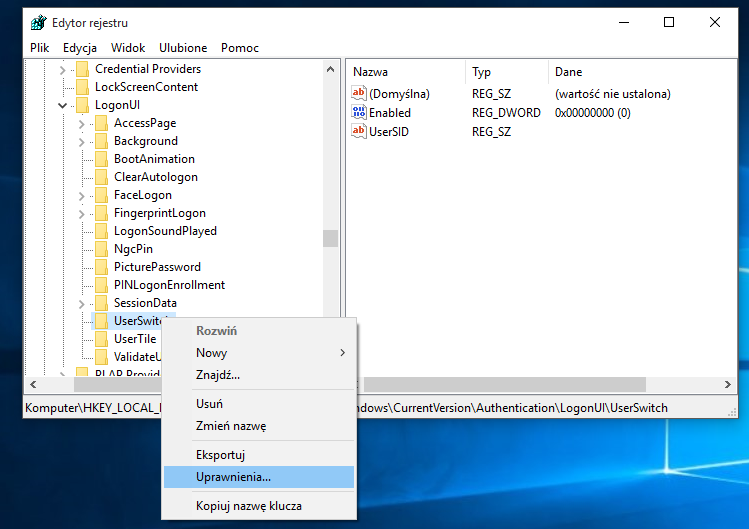Select the (Domyślna) value name
Screen dimensions: 749x529
[x=399, y=94]
